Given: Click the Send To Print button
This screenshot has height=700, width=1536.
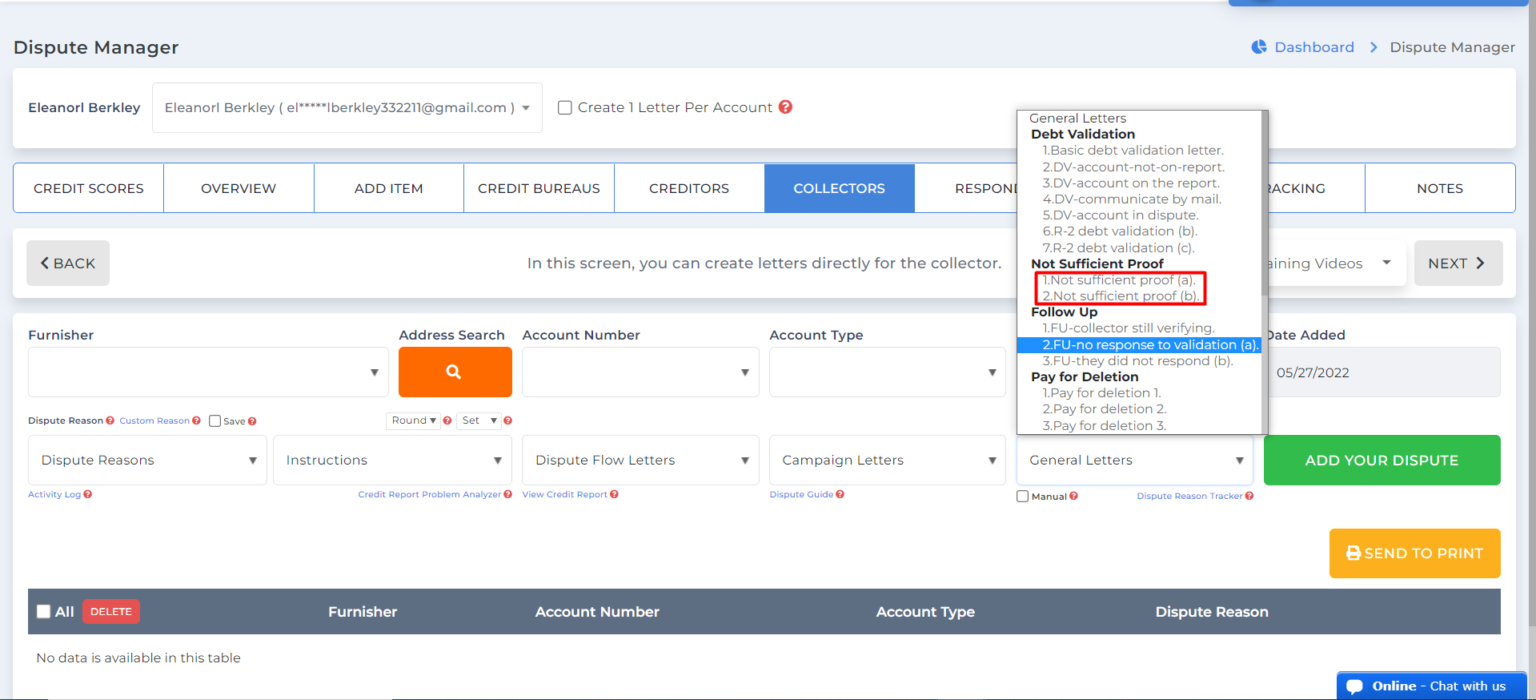Looking at the screenshot, I should pyautogui.click(x=1414, y=553).
